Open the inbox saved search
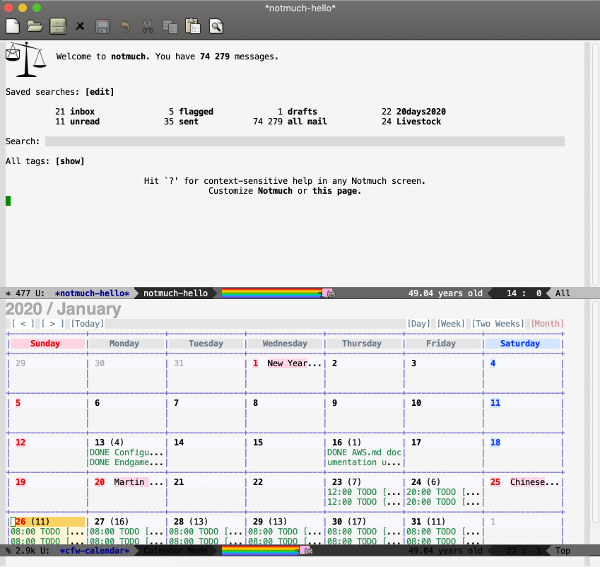The height and width of the screenshot is (567, 600). (x=82, y=112)
